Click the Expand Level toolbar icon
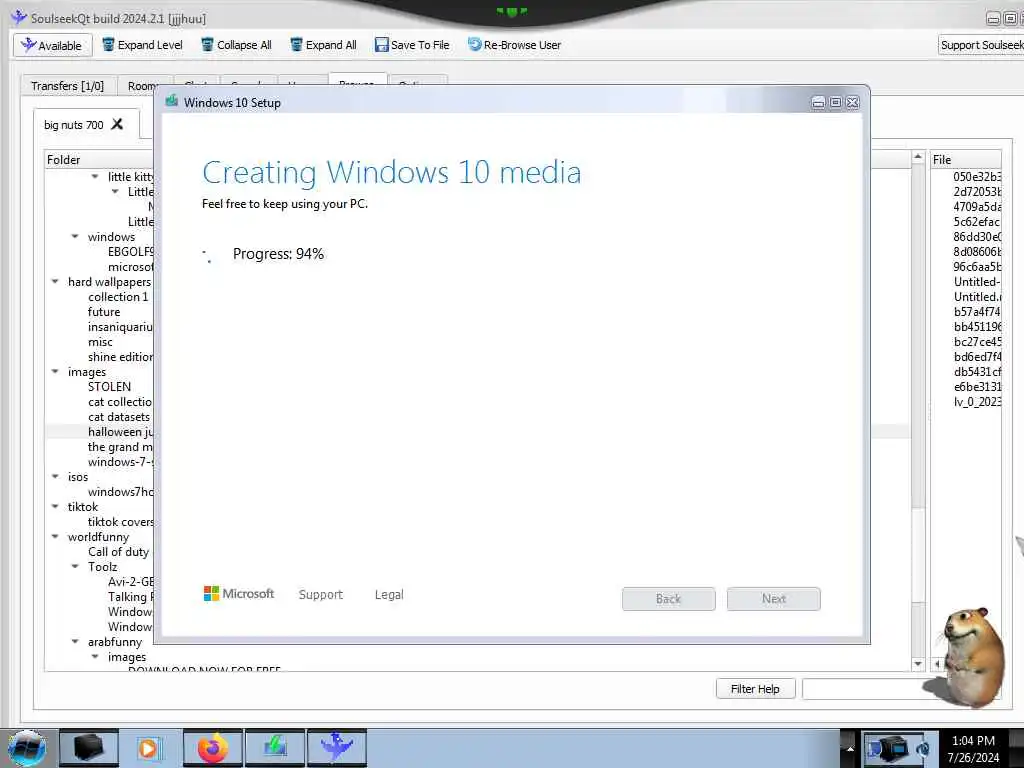 tap(108, 44)
